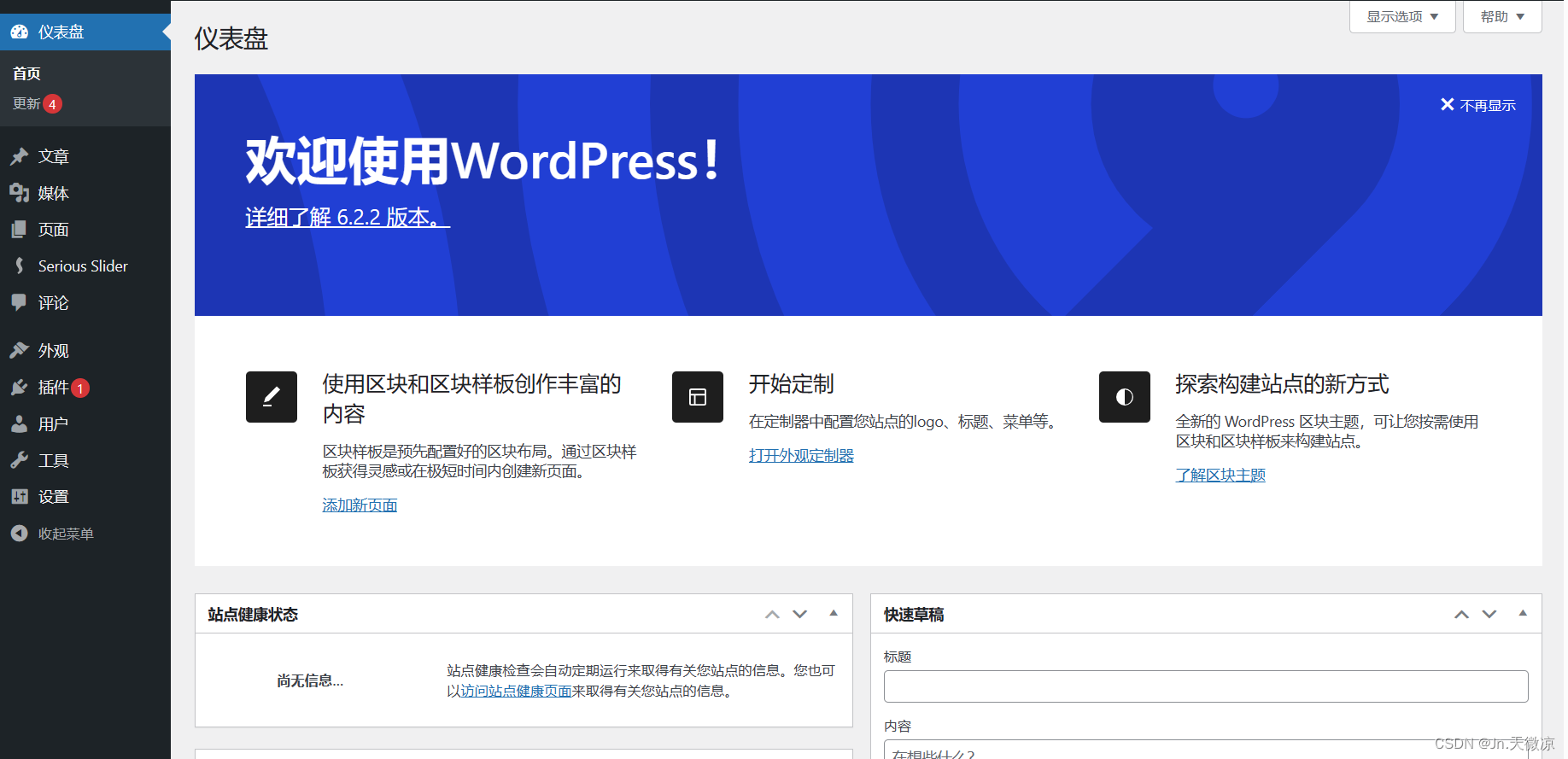
Task: Move 站点健康状态 widget down
Action: (800, 614)
